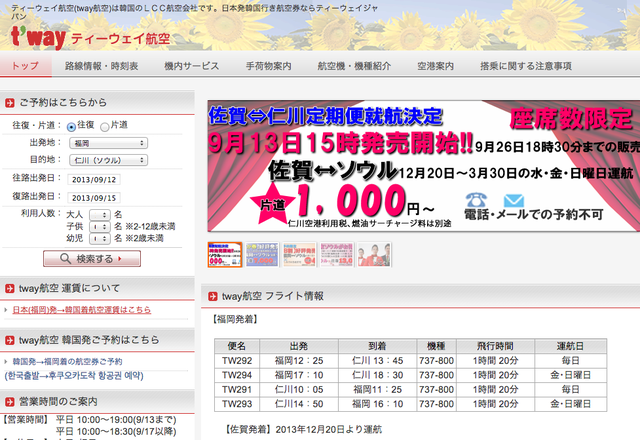
Task: Select the 片道 one-way radio button
Action: pos(104,127)
